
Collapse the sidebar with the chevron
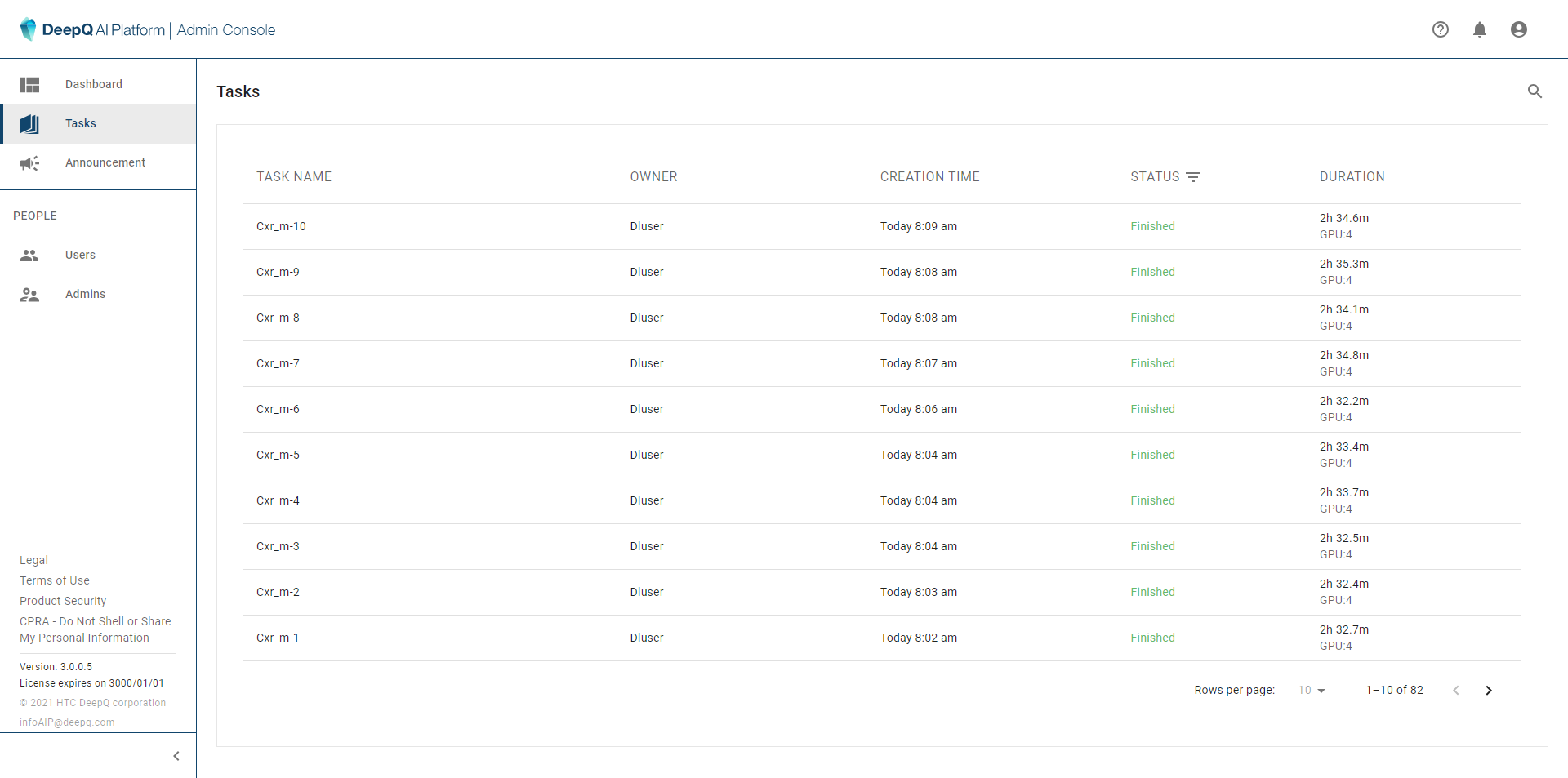pyautogui.click(x=176, y=756)
